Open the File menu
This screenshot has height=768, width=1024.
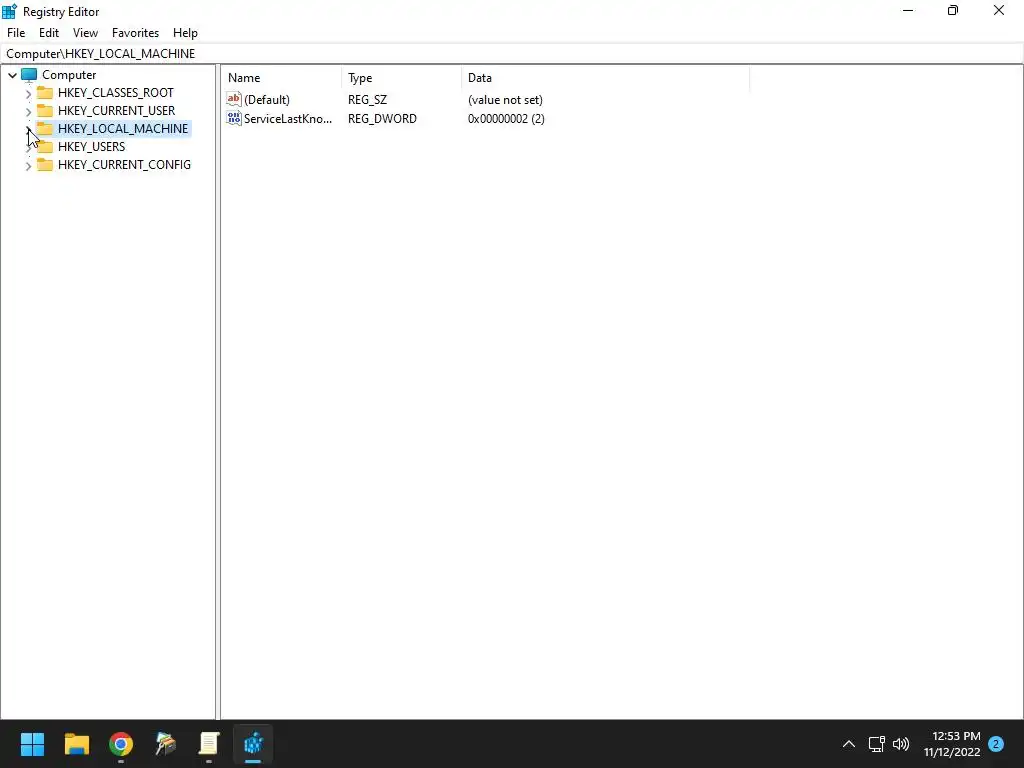click(x=16, y=33)
